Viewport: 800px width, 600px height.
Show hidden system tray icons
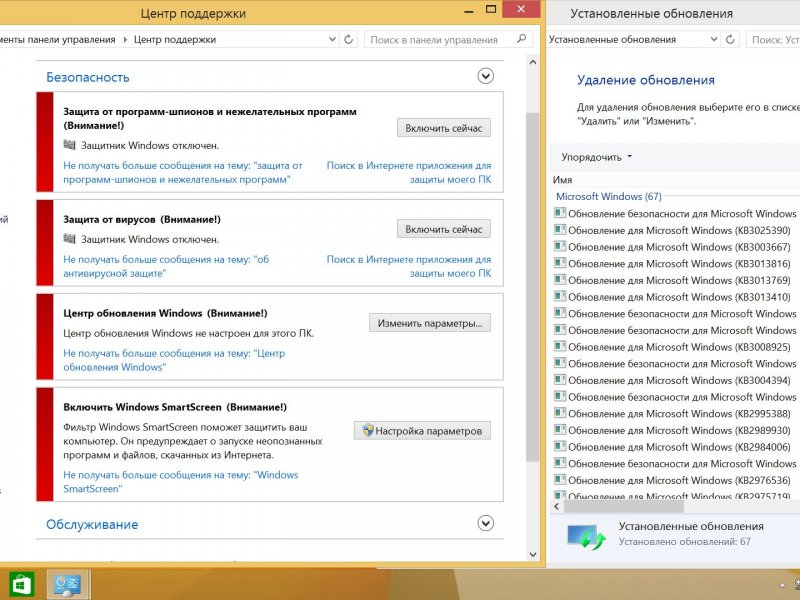pyautogui.click(x=782, y=586)
